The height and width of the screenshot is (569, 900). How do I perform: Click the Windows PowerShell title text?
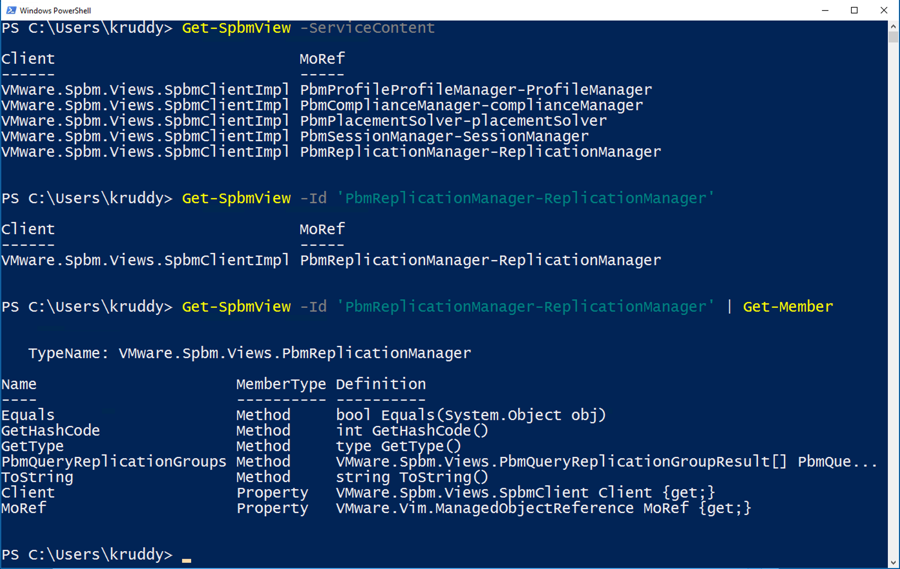point(56,10)
